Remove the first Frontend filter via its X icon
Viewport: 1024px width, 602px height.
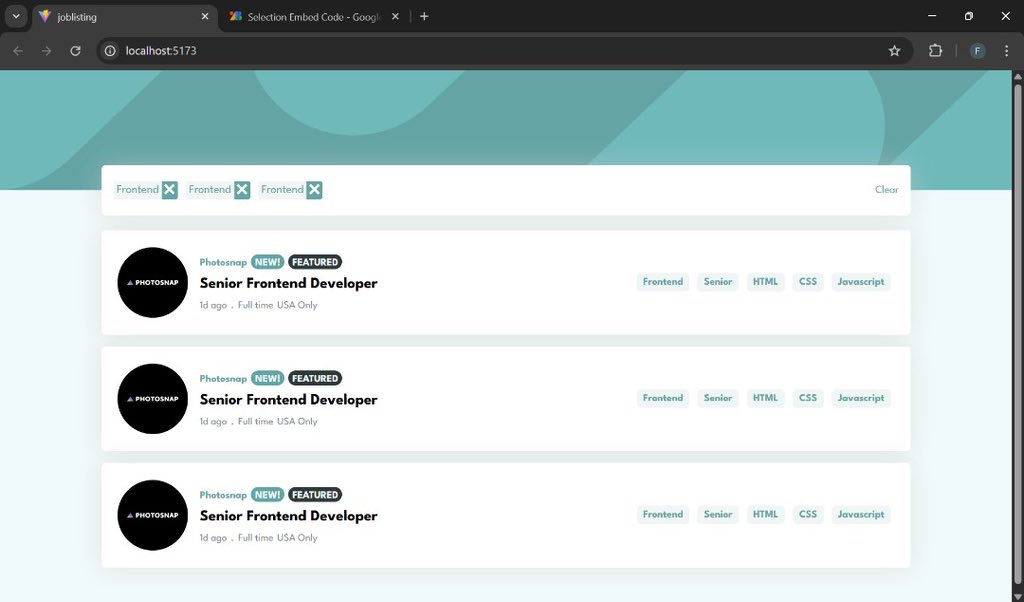point(169,189)
